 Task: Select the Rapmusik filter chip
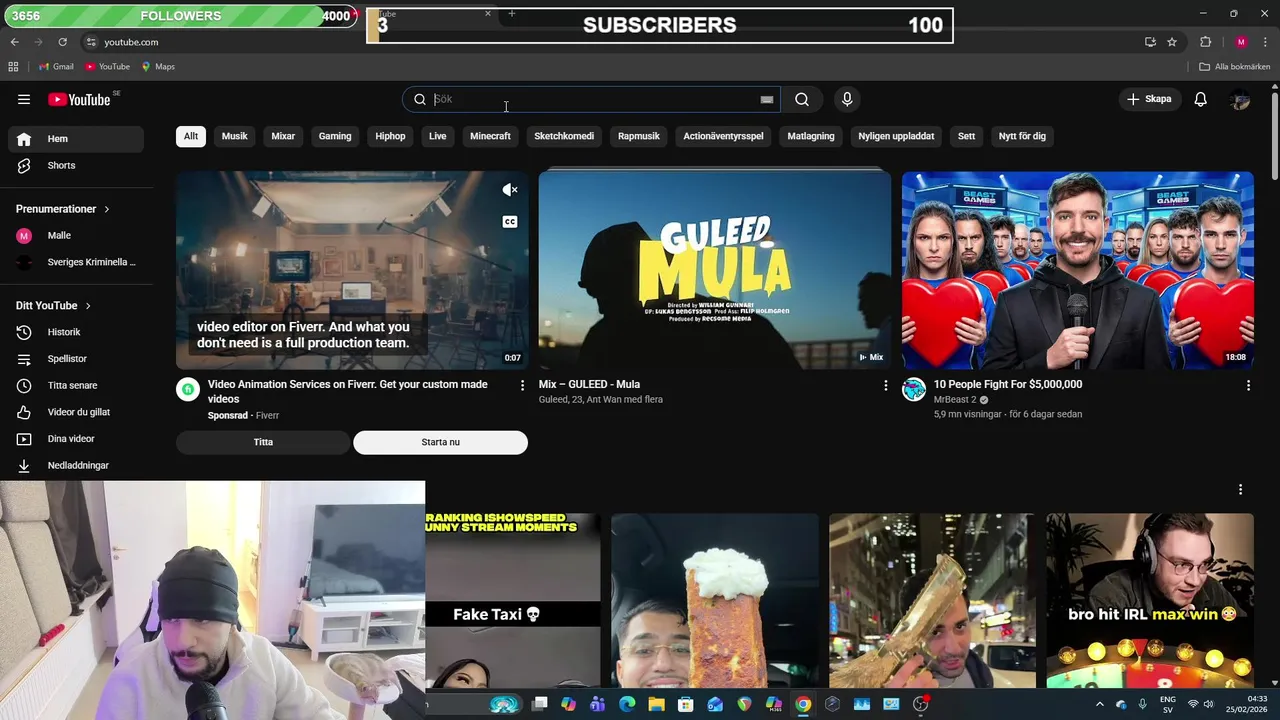click(639, 136)
